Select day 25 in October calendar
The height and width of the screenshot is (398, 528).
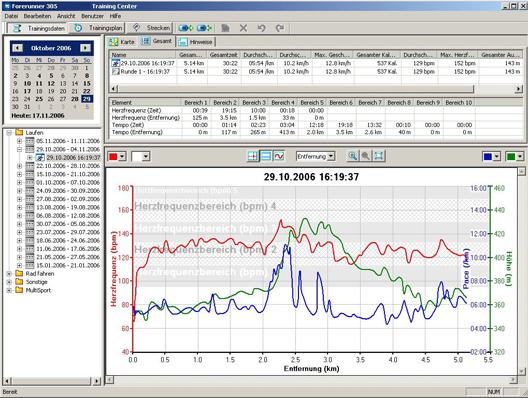coord(39,99)
